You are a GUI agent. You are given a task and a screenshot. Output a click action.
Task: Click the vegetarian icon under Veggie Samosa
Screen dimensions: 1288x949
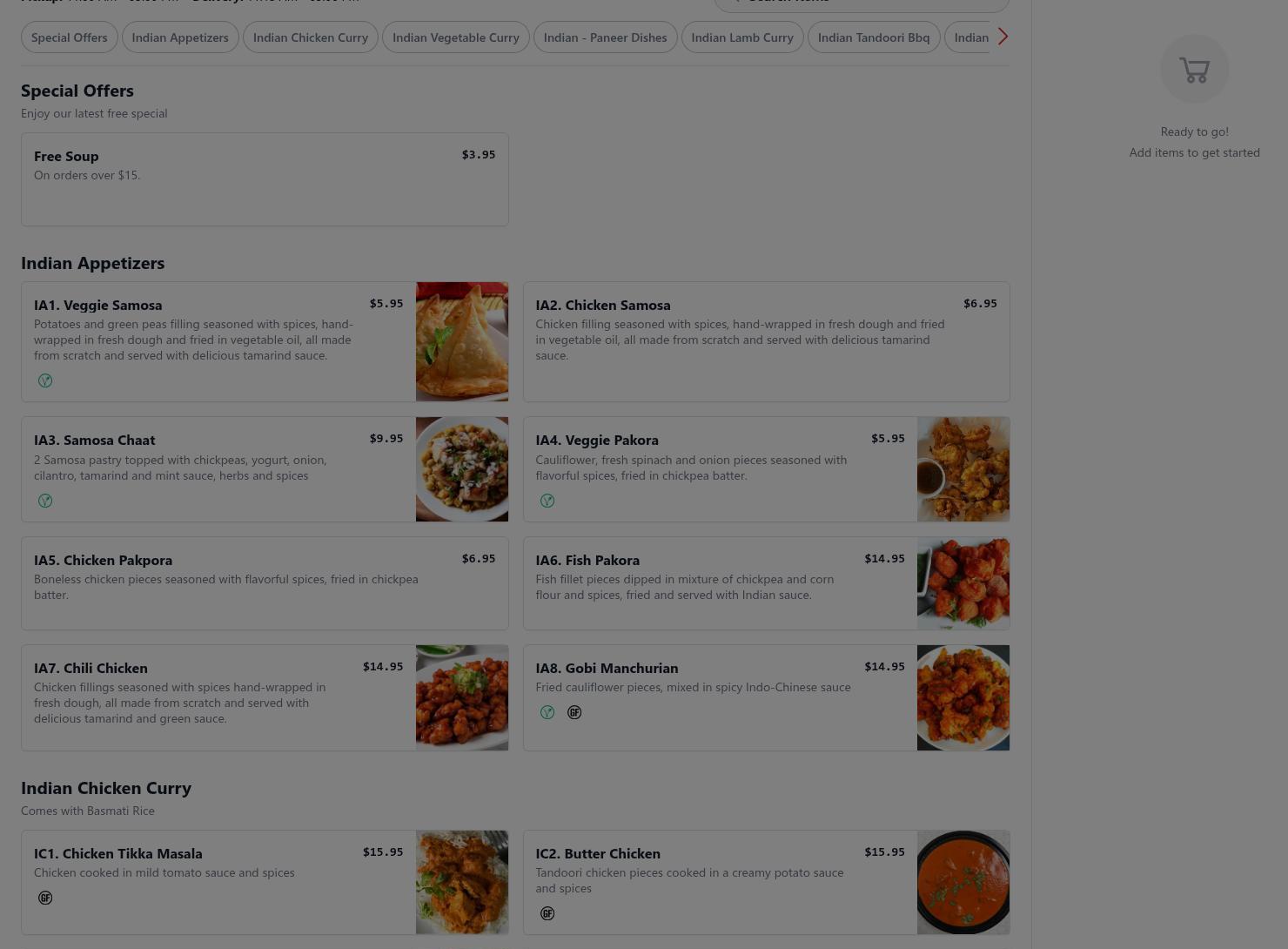(45, 380)
